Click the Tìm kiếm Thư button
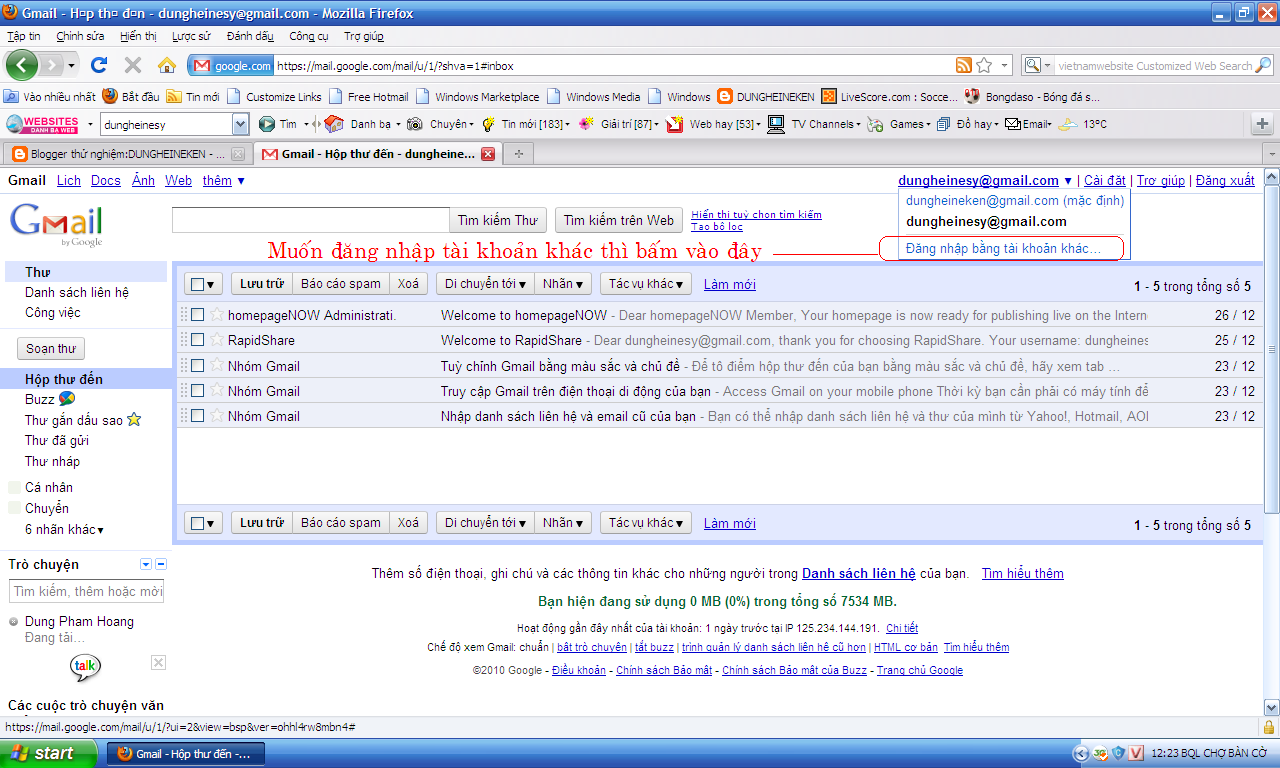Screen dimensions: 1280x768 pyautogui.click(x=498, y=220)
